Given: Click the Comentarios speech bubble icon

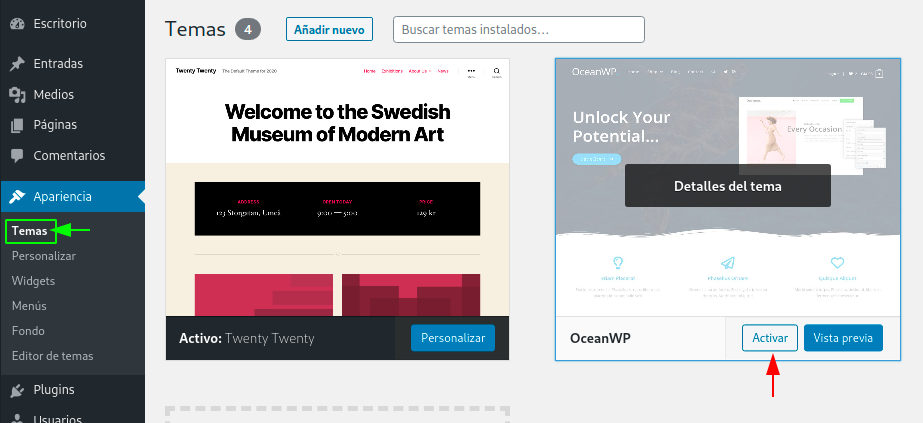Looking at the screenshot, I should (17, 156).
